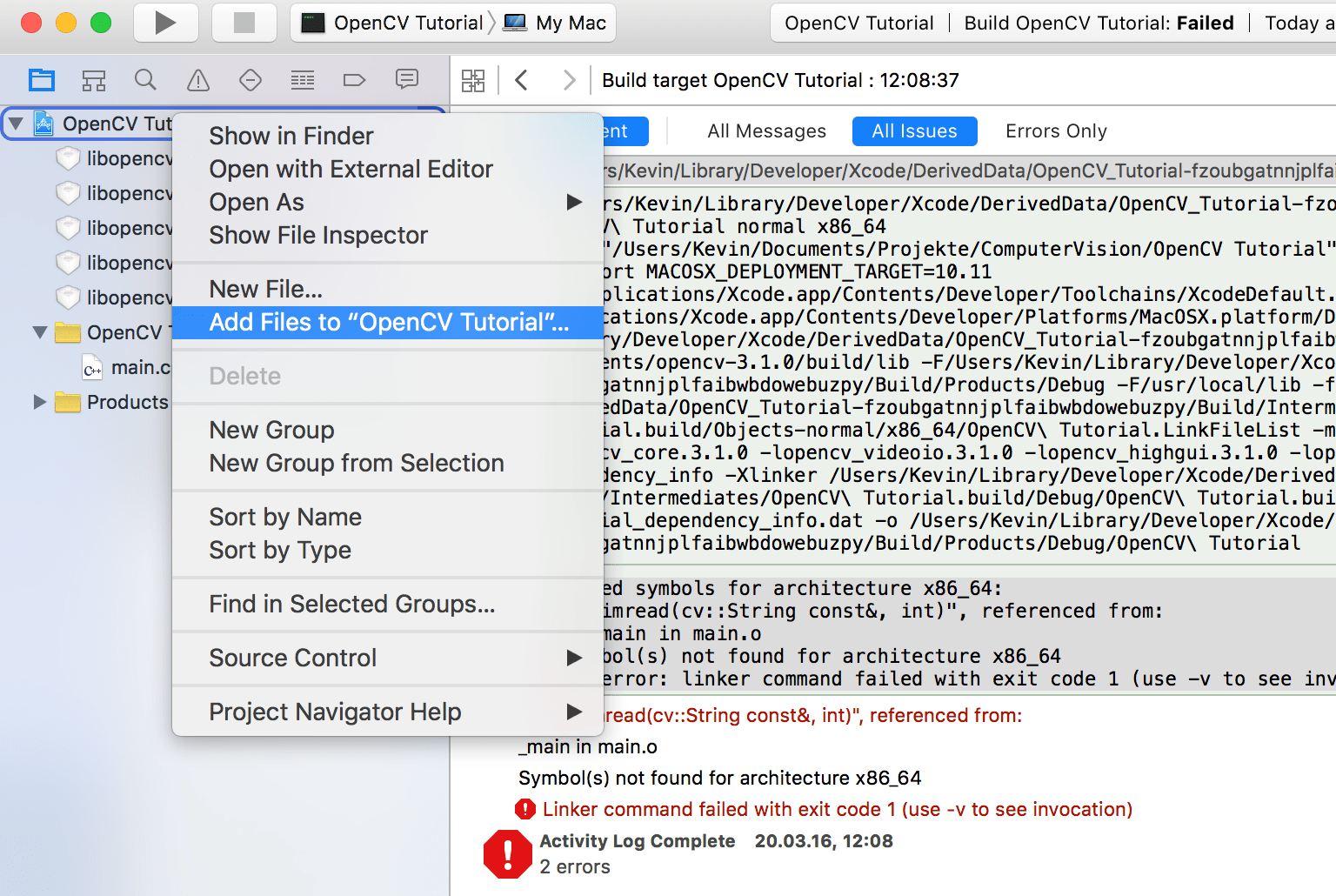
Task: Open the Test navigator diamond icon
Action: click(x=250, y=79)
